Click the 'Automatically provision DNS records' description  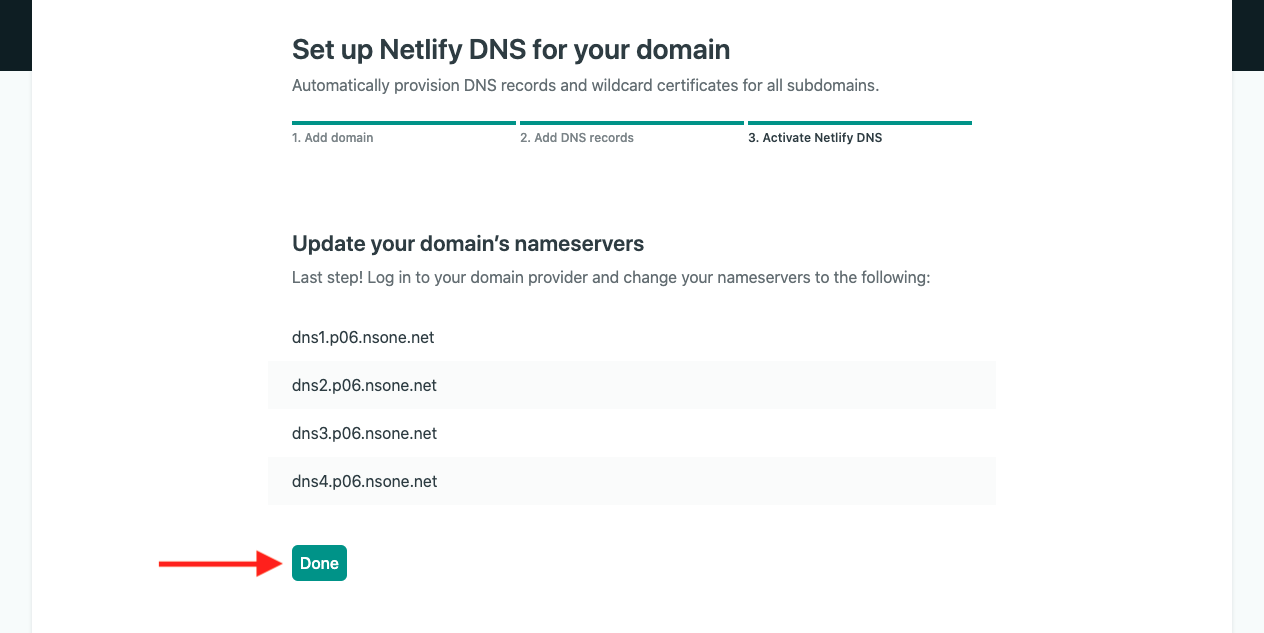pos(585,85)
